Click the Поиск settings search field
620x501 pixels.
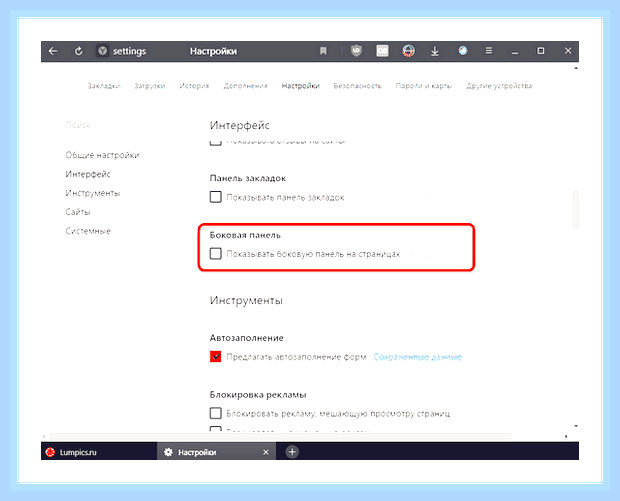[78, 125]
